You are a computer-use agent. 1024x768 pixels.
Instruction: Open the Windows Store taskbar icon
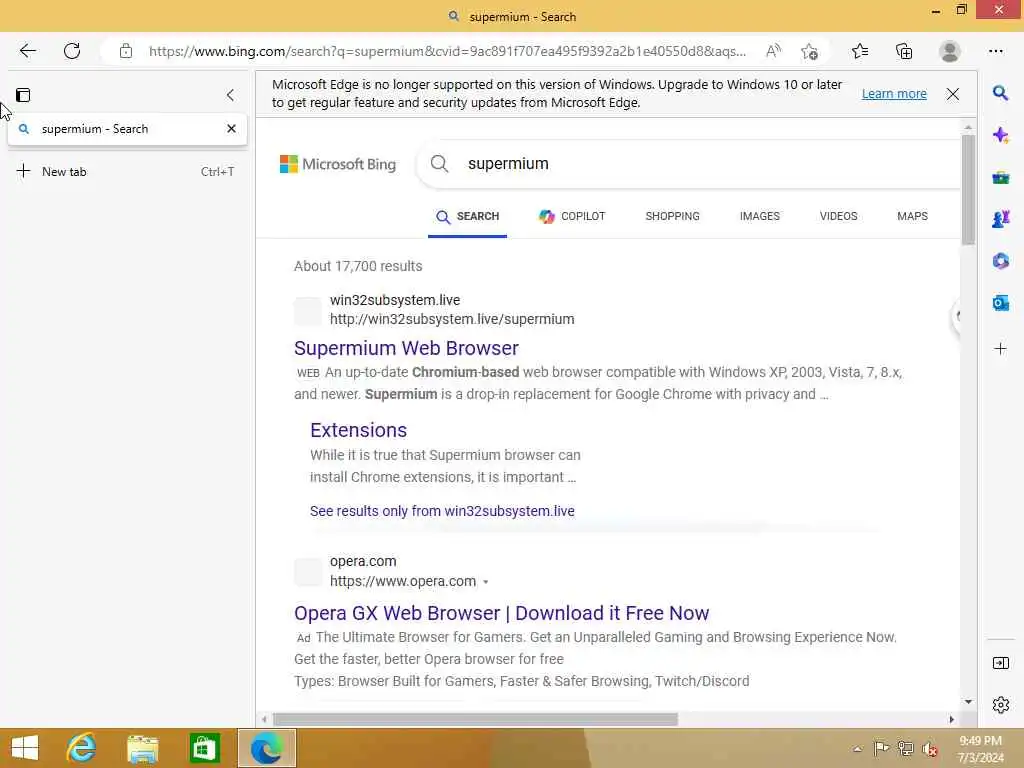(x=204, y=748)
